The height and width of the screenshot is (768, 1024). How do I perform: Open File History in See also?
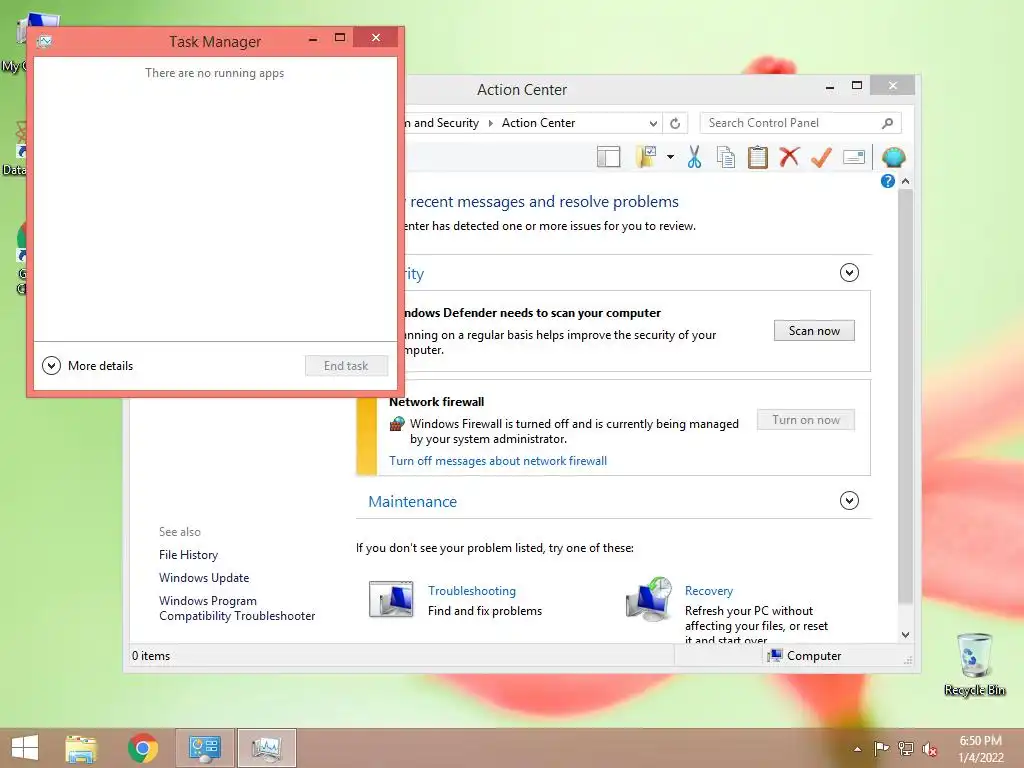188,554
